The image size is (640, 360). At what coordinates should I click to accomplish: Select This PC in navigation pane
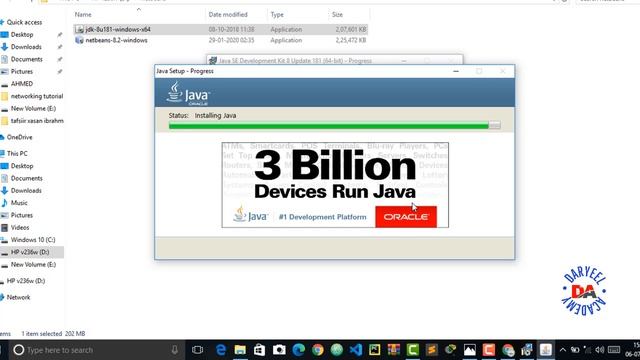[17, 153]
